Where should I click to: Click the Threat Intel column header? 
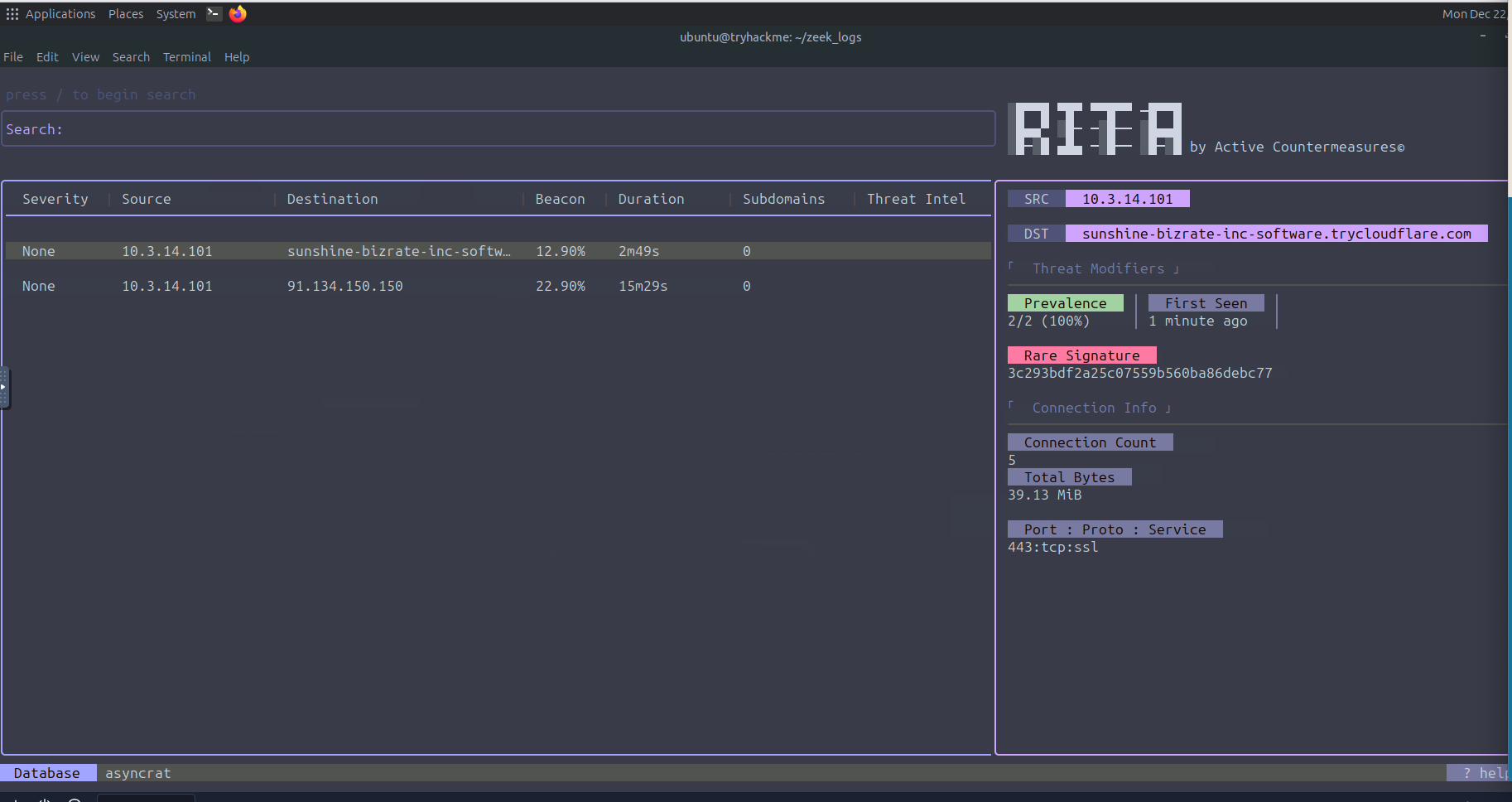pyautogui.click(x=916, y=199)
